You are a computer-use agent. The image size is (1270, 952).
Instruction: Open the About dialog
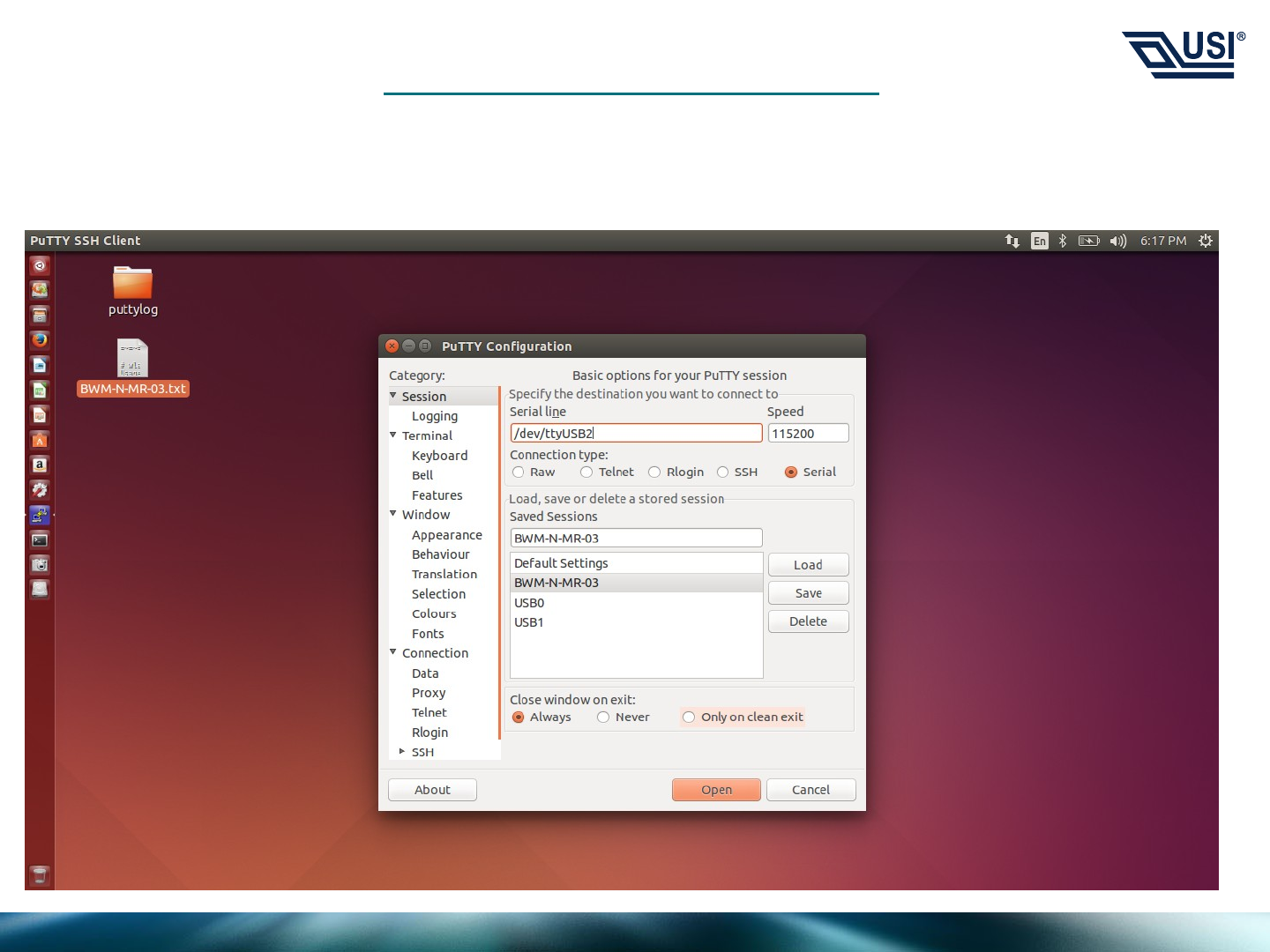click(432, 790)
